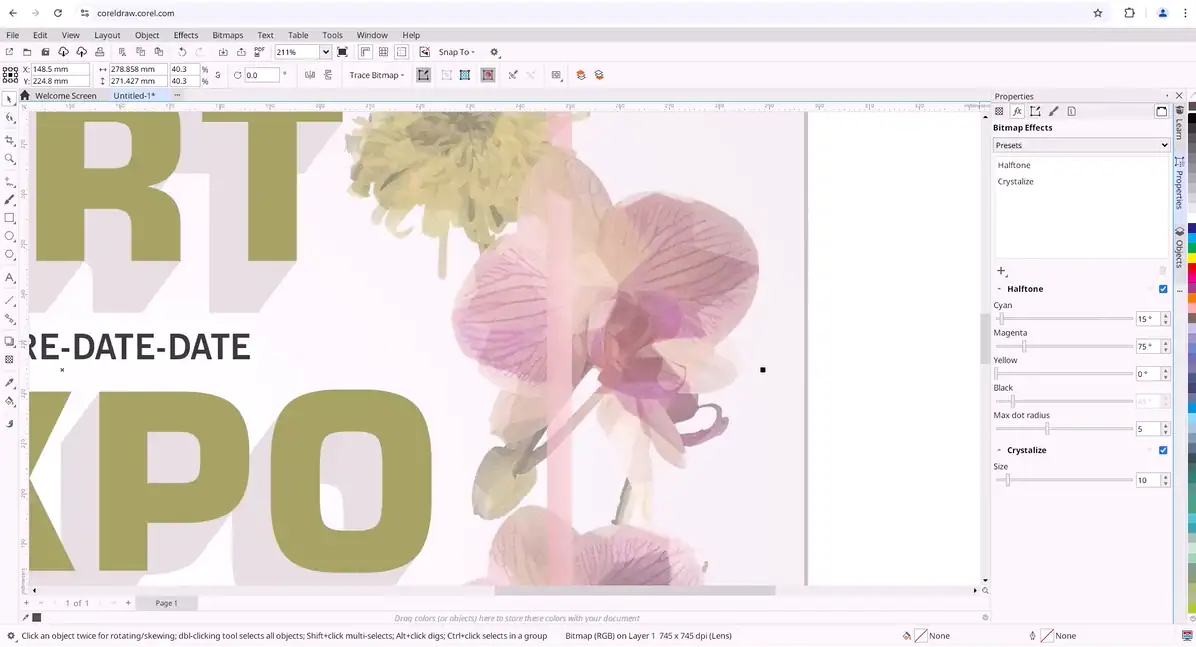This screenshot has height=647, width=1196.
Task: Open the FX effects tab in Properties
Action: pos(1017,112)
